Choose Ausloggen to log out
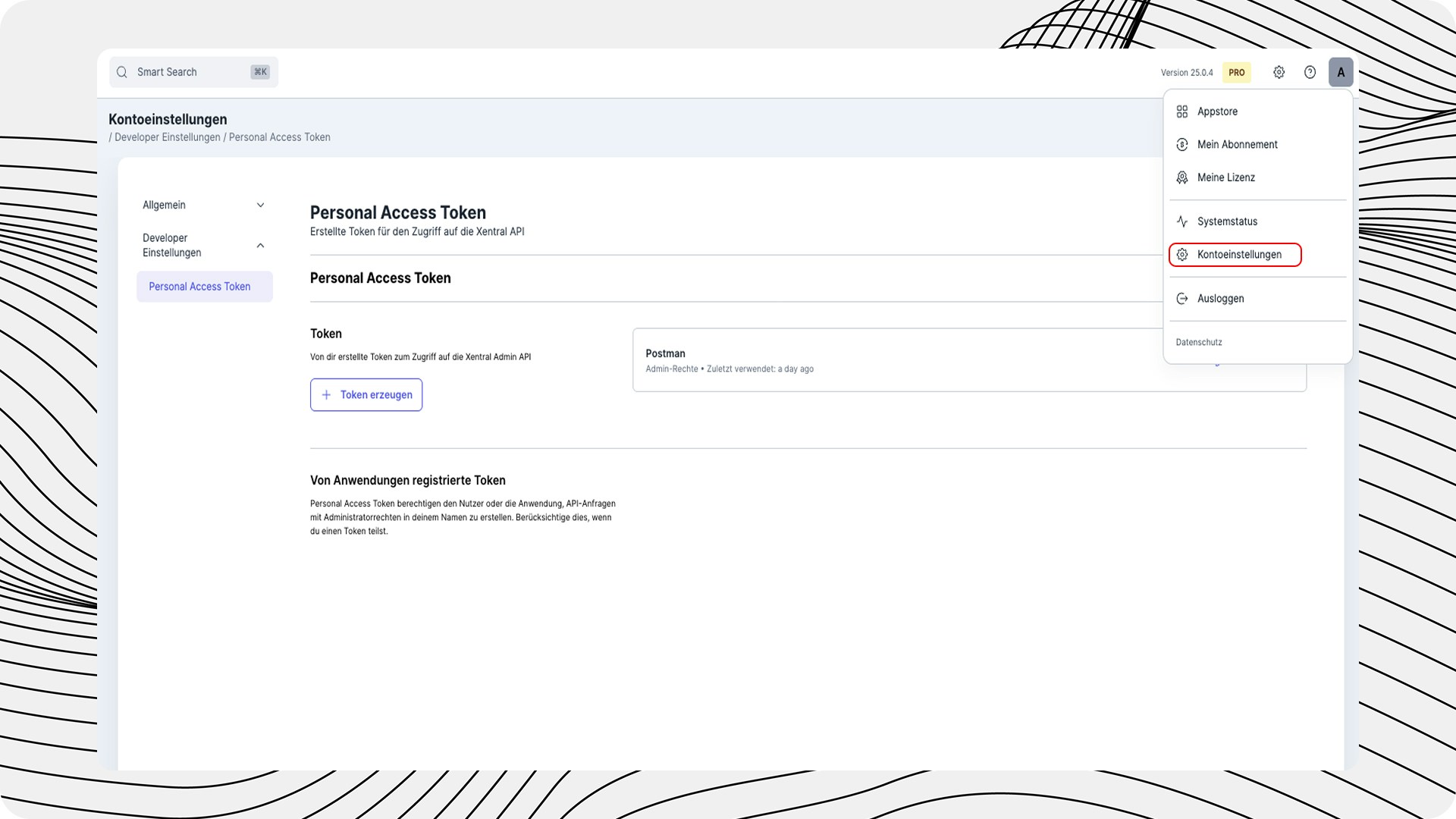The image size is (1456, 819). click(1257, 299)
